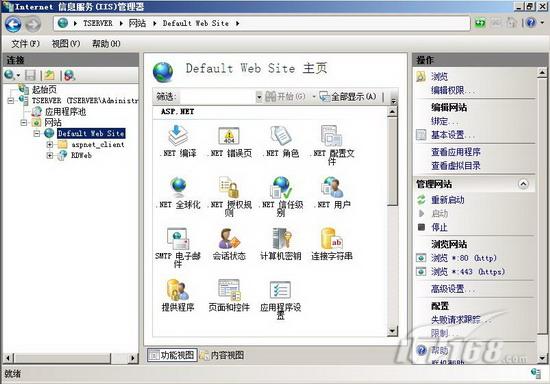Click the connections pane horizontal scrollbar right arrow
Viewport: 550px width, 384px height.
point(132,358)
